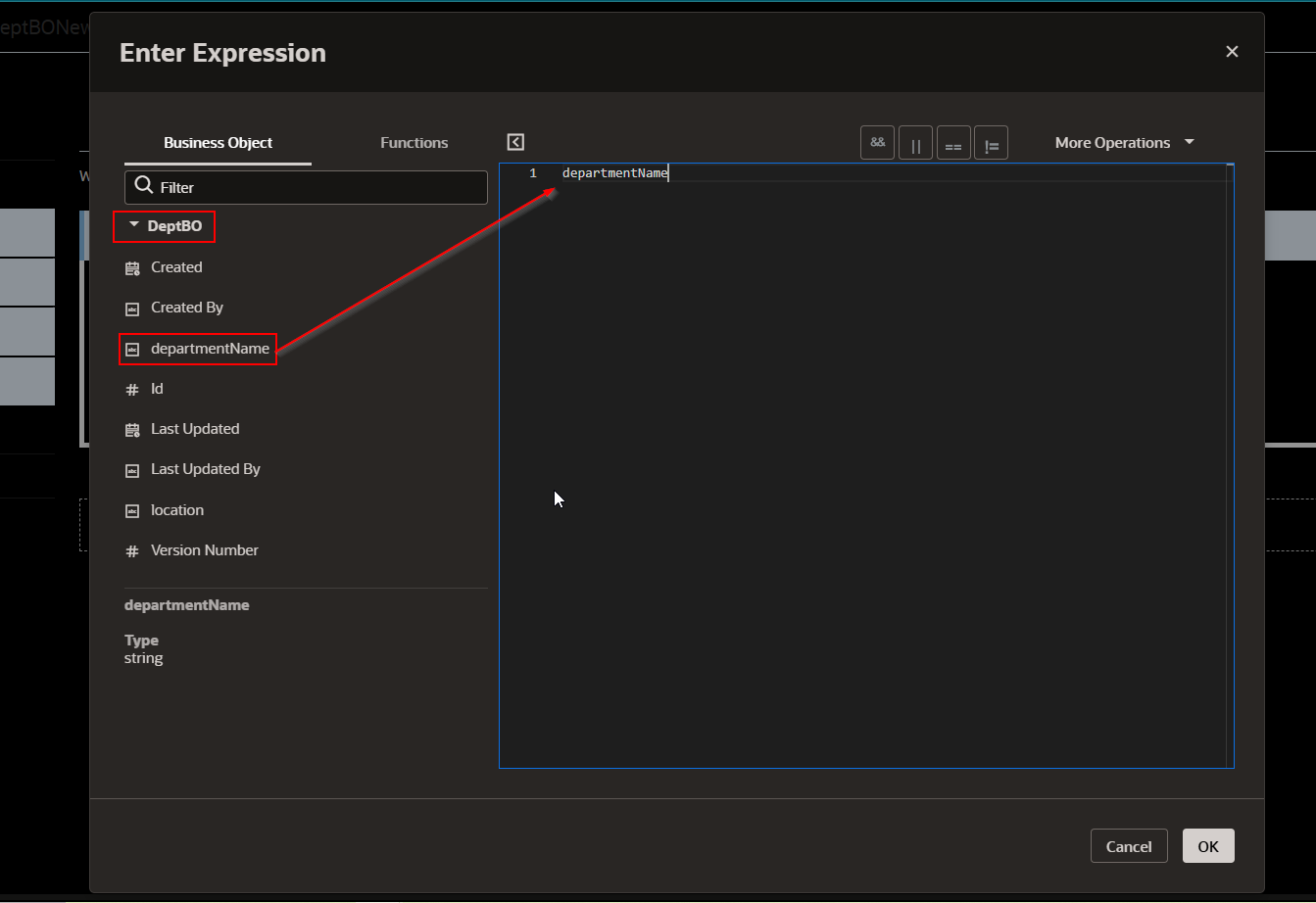Click the Type label in details pane
1316x903 pixels.
click(x=141, y=641)
